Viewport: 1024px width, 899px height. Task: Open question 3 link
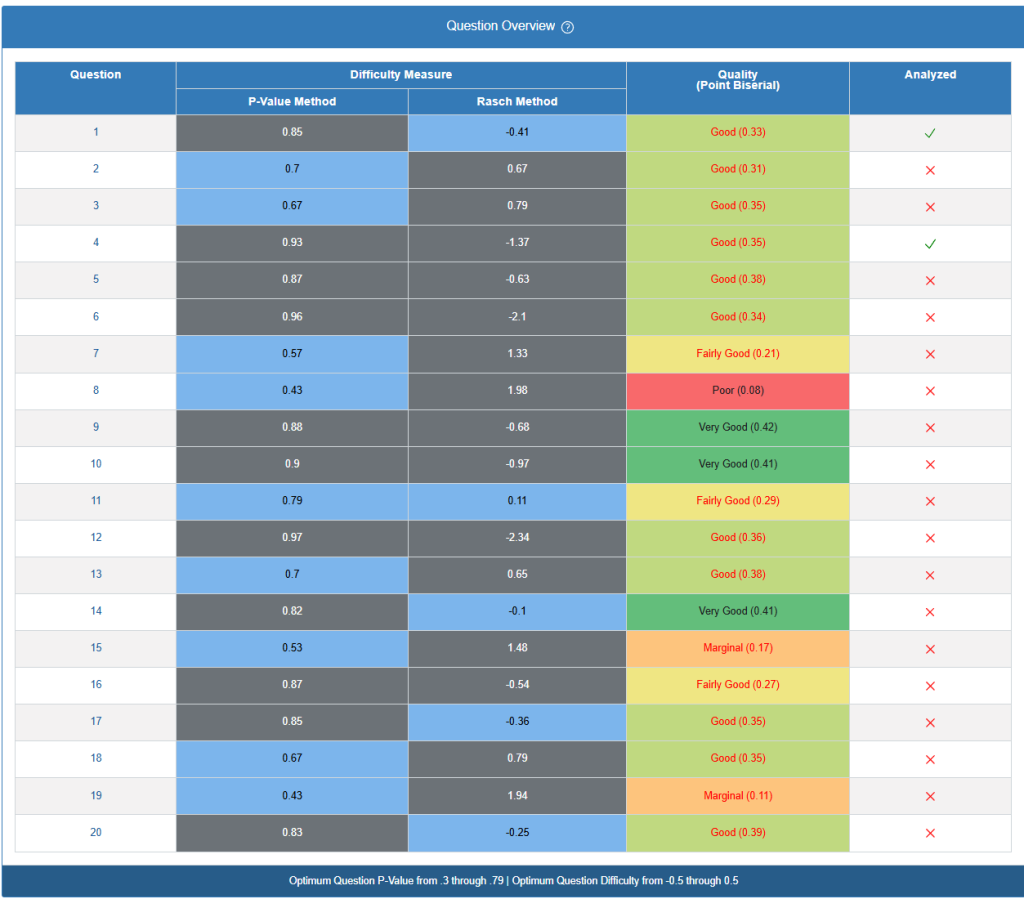coord(96,206)
